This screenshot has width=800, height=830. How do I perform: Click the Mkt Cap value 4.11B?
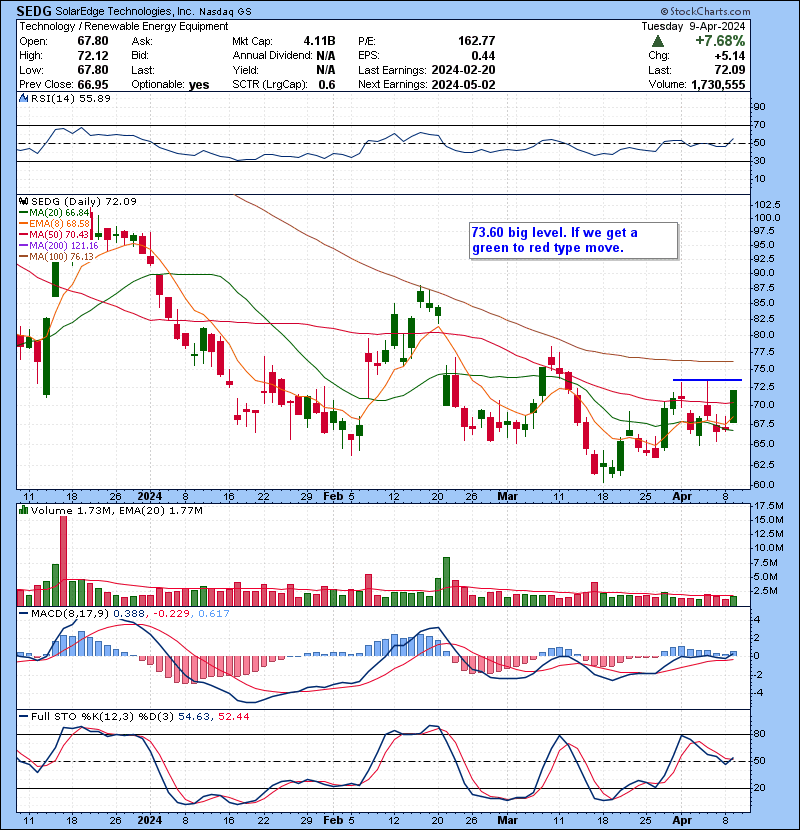coord(319,41)
